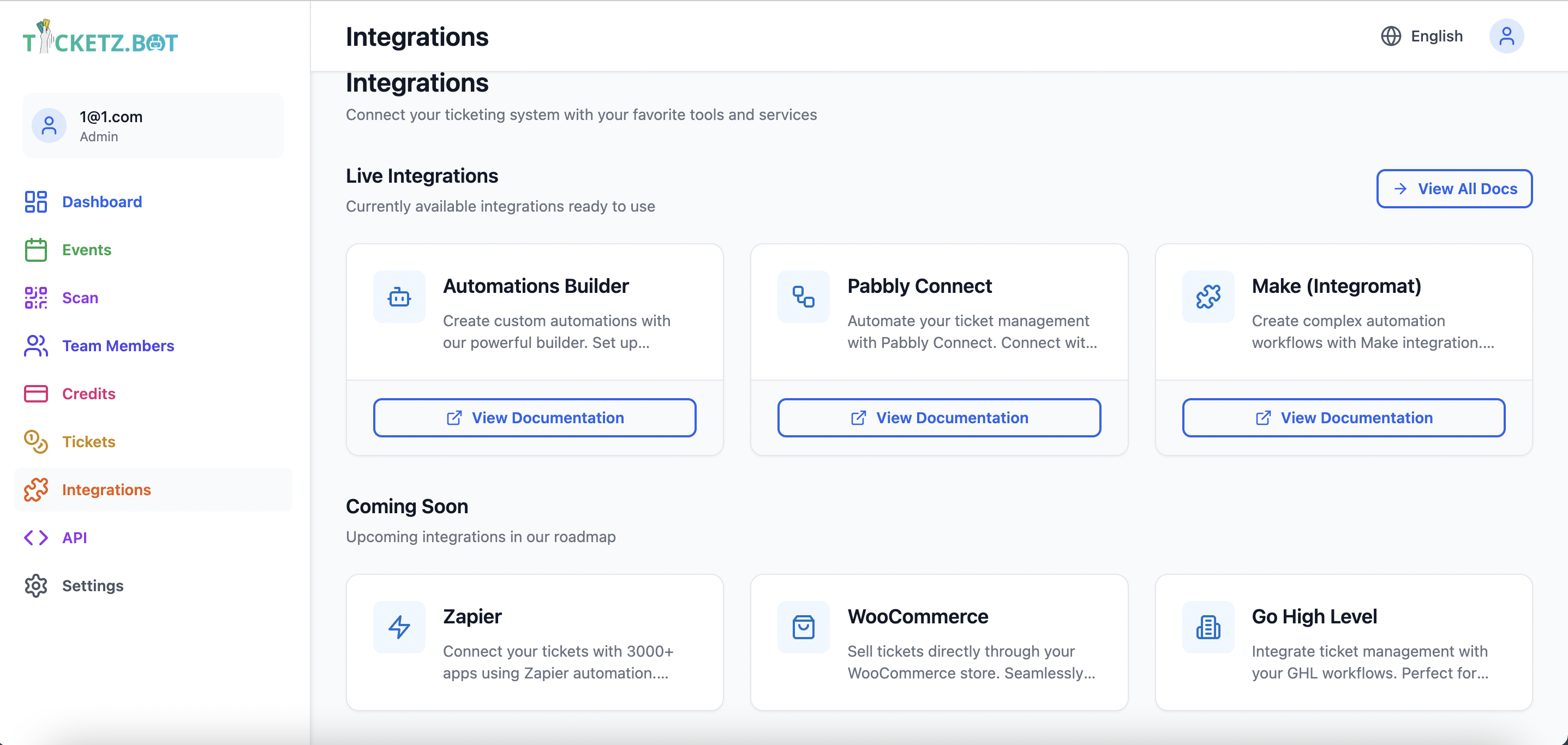
Task: Click the globe language icon
Action: pyautogui.click(x=1391, y=37)
